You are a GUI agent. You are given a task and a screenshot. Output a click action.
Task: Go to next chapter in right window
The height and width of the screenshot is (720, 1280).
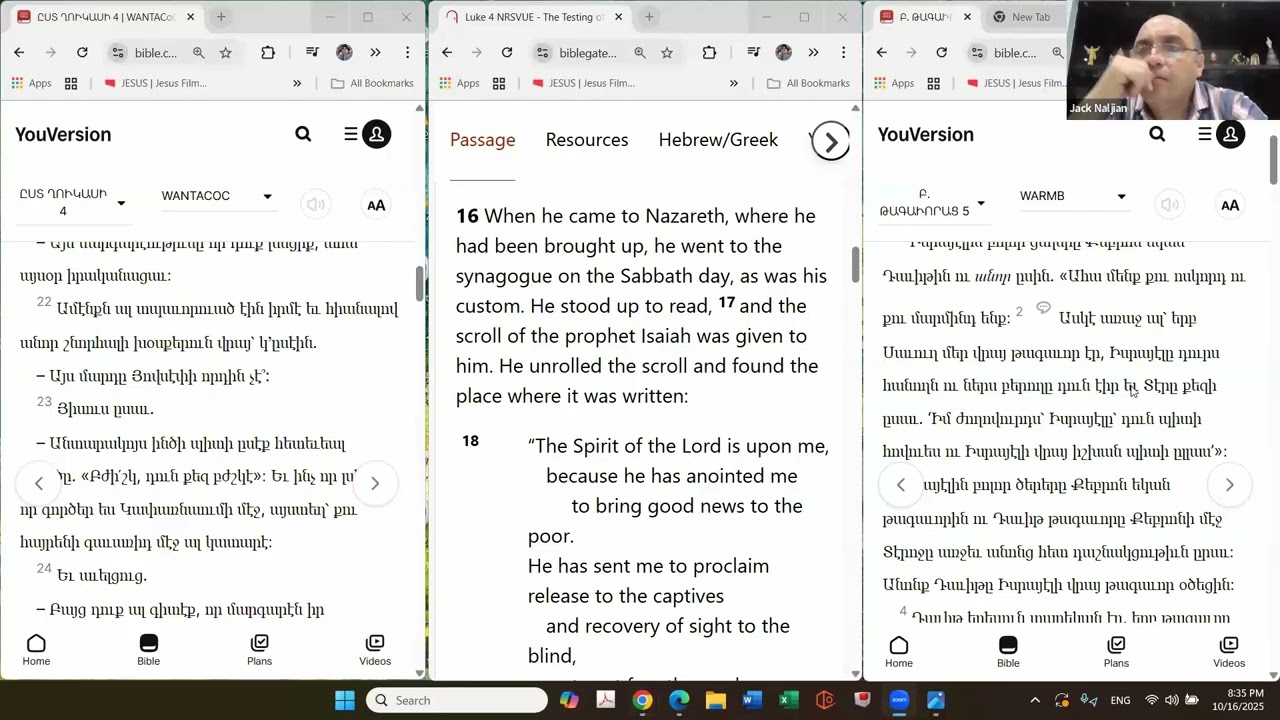point(1229,485)
